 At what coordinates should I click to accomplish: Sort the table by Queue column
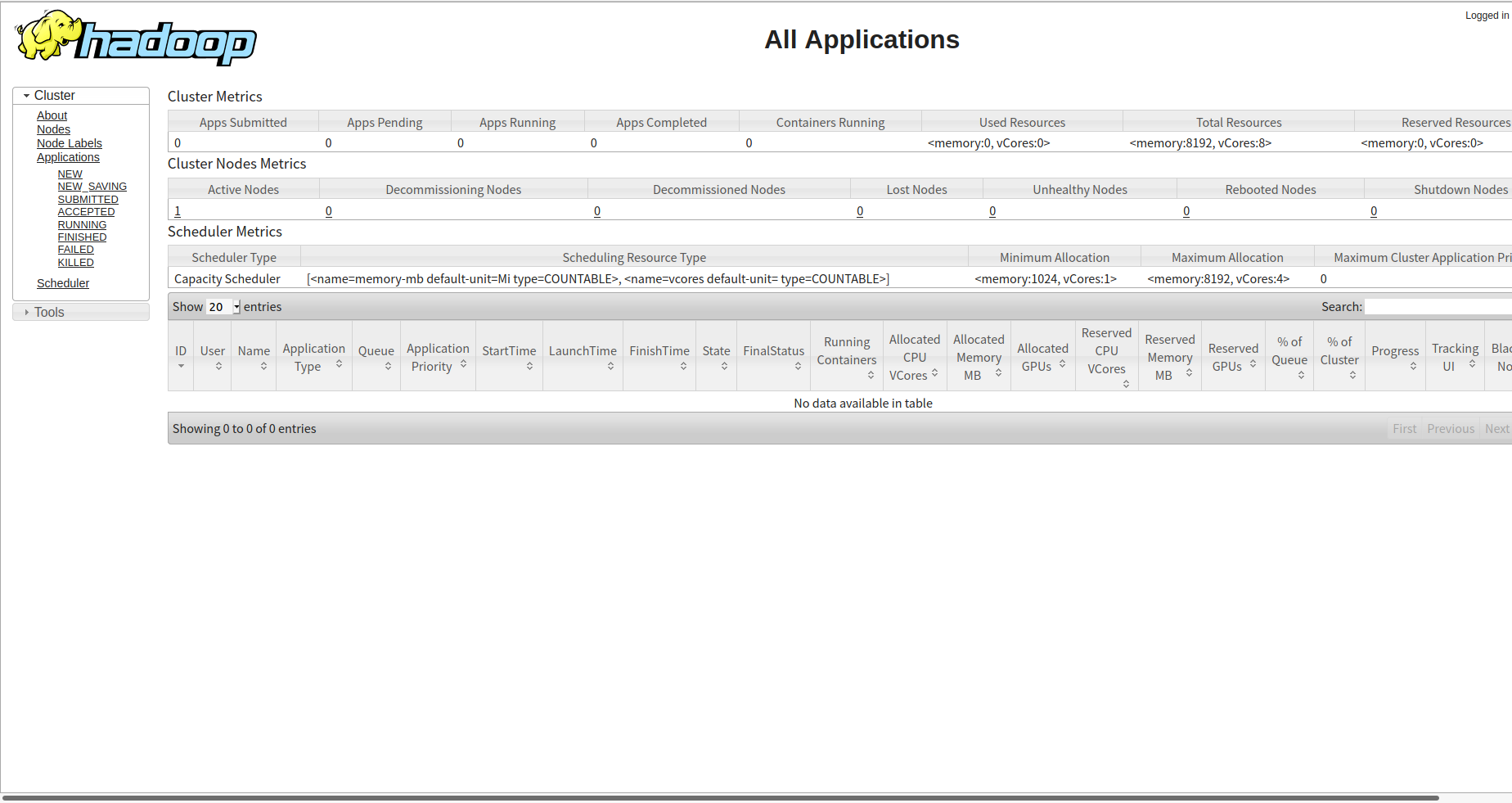(376, 355)
